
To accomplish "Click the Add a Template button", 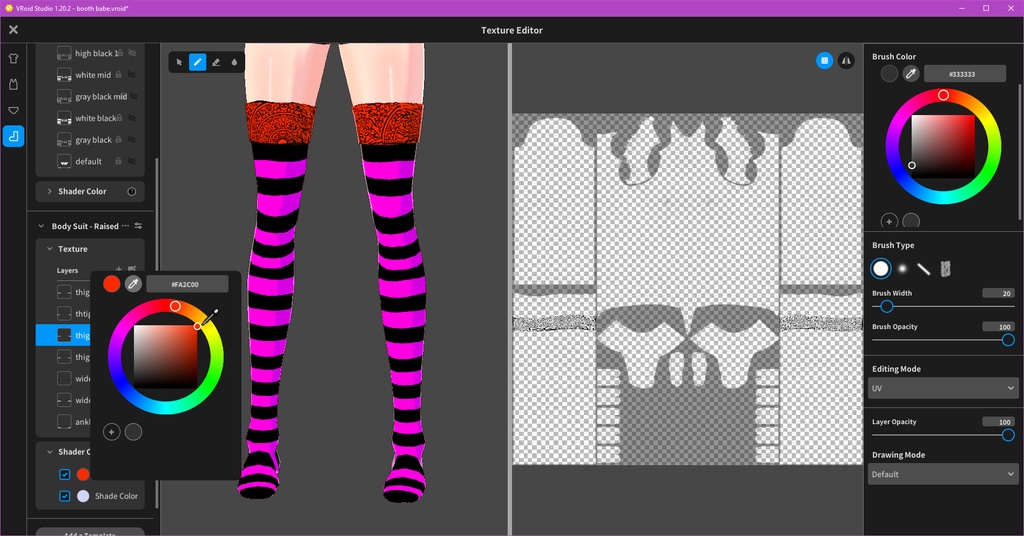I will pyautogui.click(x=90, y=532).
